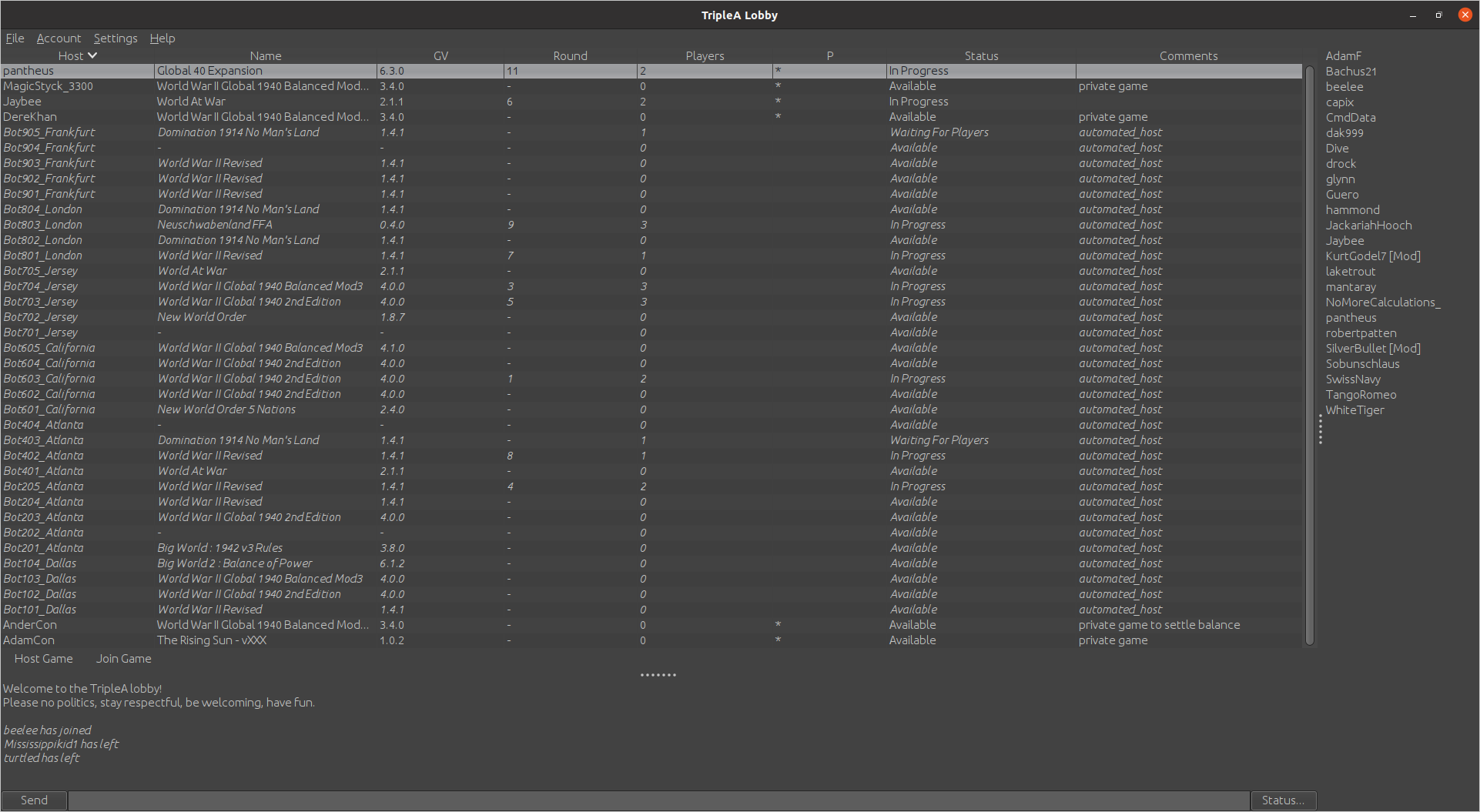This screenshot has width=1480, height=812.
Task: Open the Help menu
Action: (x=162, y=38)
